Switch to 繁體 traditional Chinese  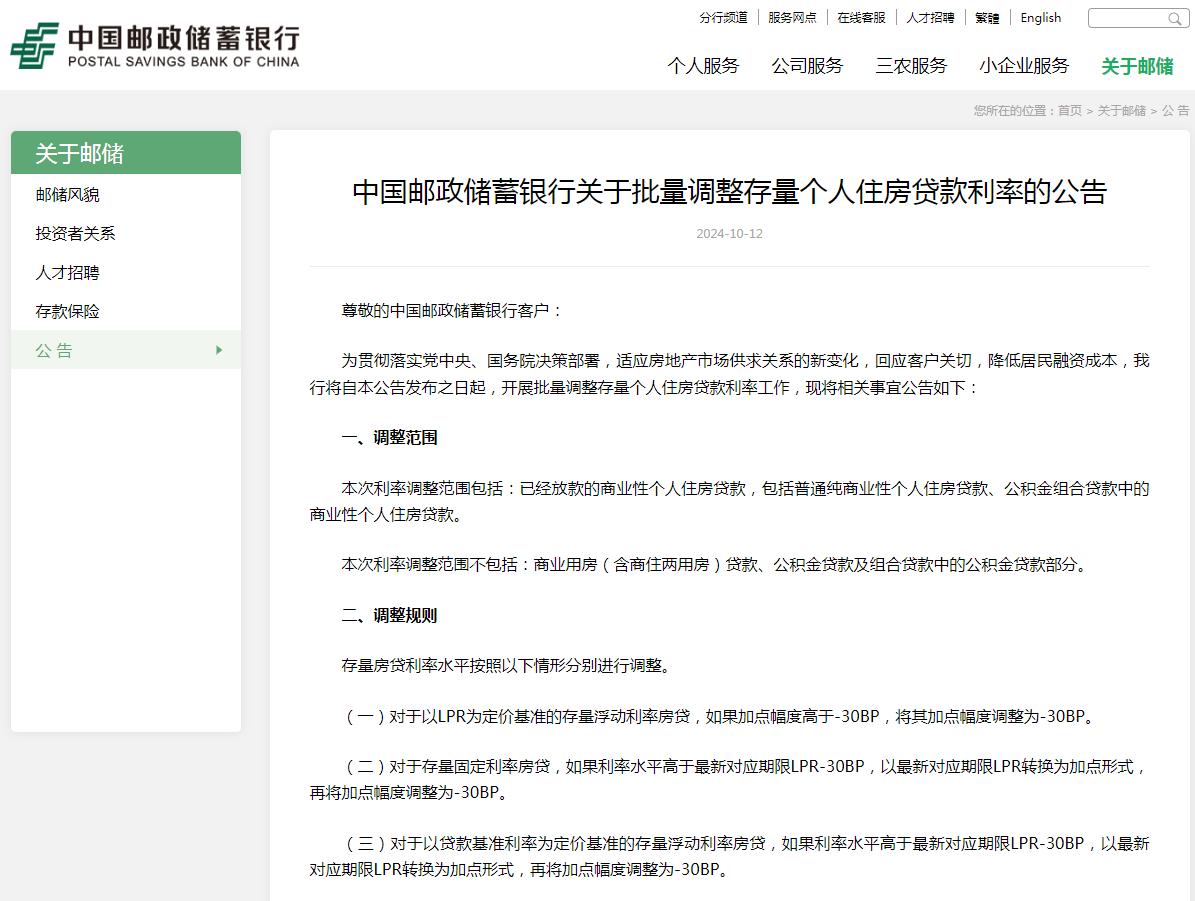click(987, 18)
